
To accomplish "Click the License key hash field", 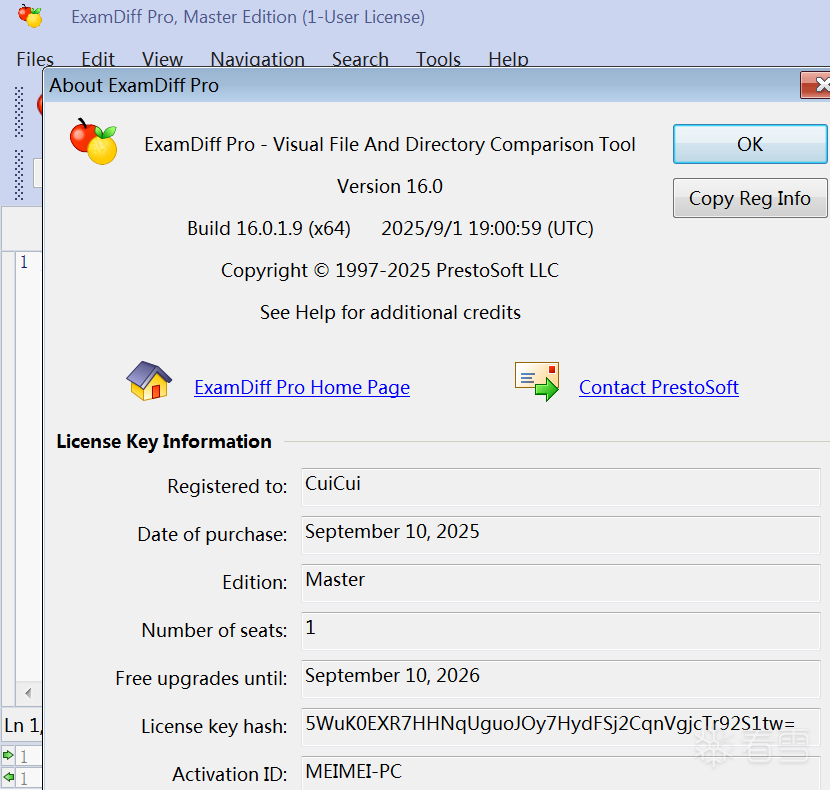I will (x=561, y=727).
